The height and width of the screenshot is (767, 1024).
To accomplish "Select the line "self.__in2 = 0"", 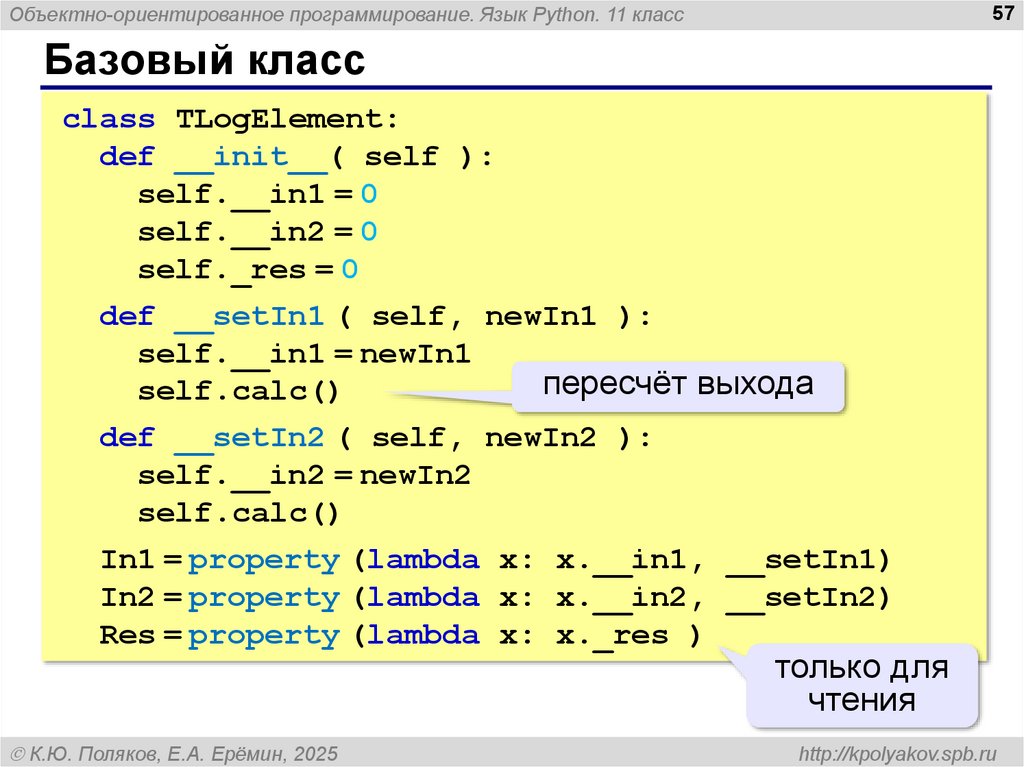I will click(257, 233).
